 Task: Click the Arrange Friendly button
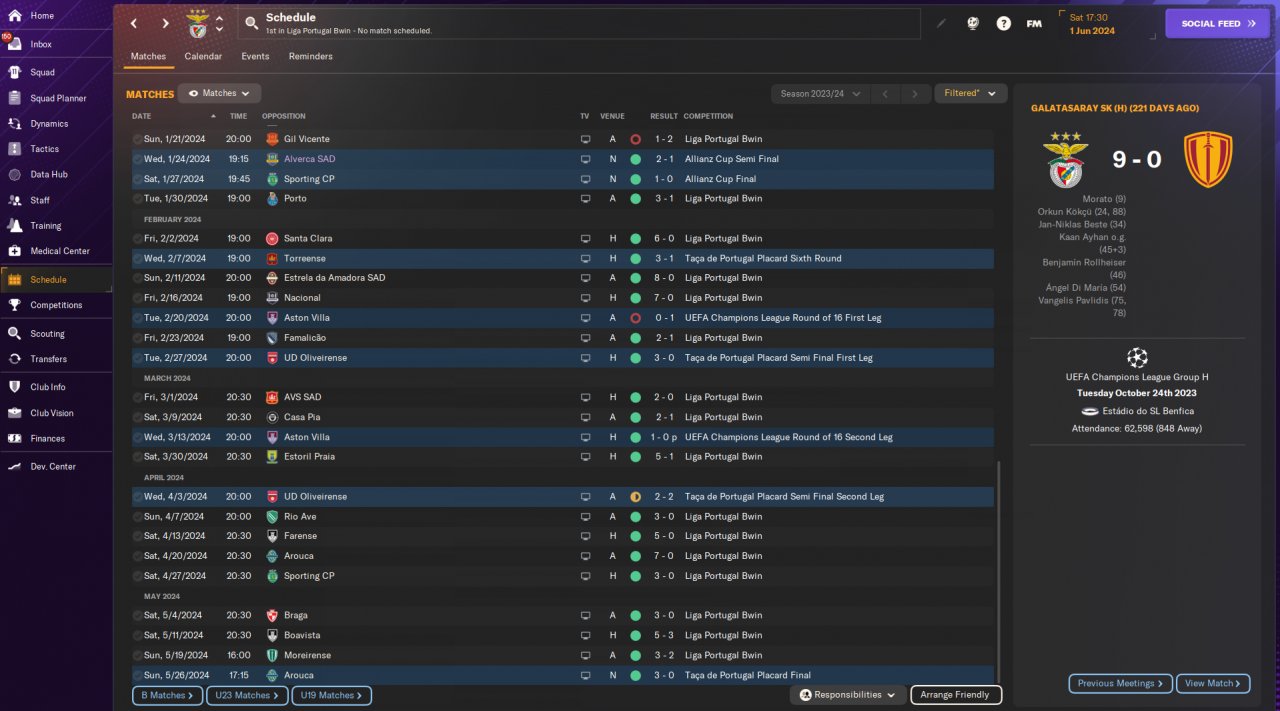955,695
